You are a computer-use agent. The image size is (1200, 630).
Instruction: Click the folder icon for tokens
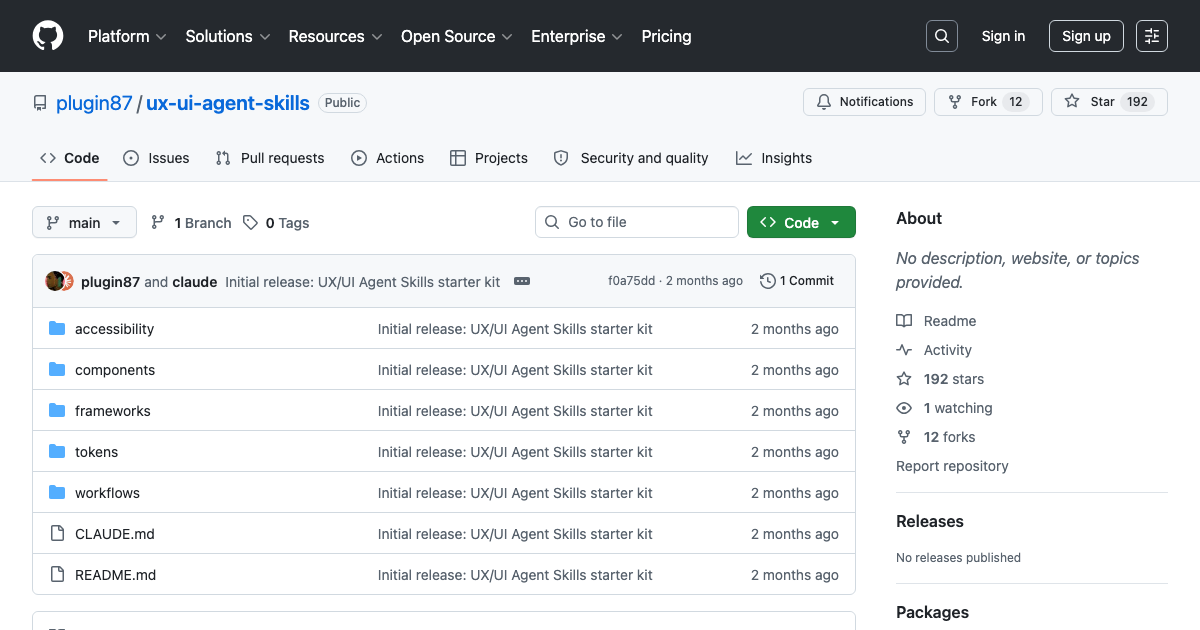57,452
